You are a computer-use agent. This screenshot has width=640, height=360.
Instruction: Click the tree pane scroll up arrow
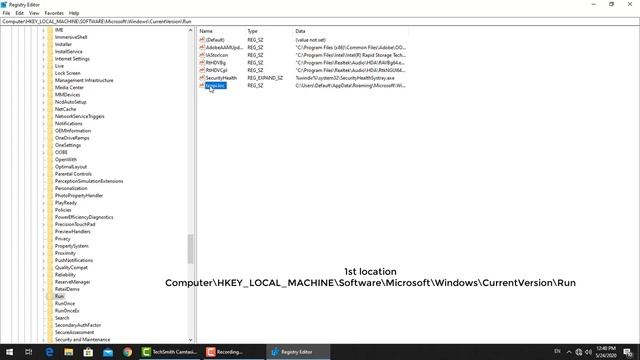(x=190, y=31)
